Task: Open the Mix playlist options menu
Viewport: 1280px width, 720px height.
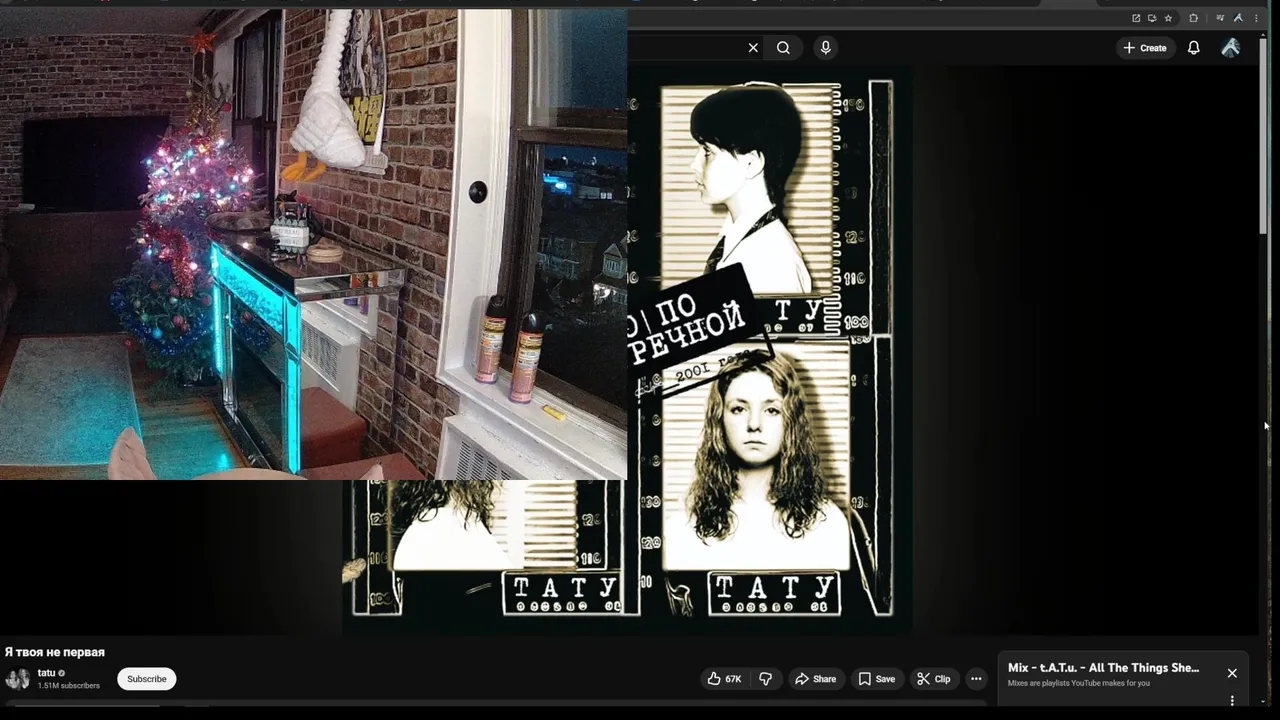Action: (x=1232, y=700)
